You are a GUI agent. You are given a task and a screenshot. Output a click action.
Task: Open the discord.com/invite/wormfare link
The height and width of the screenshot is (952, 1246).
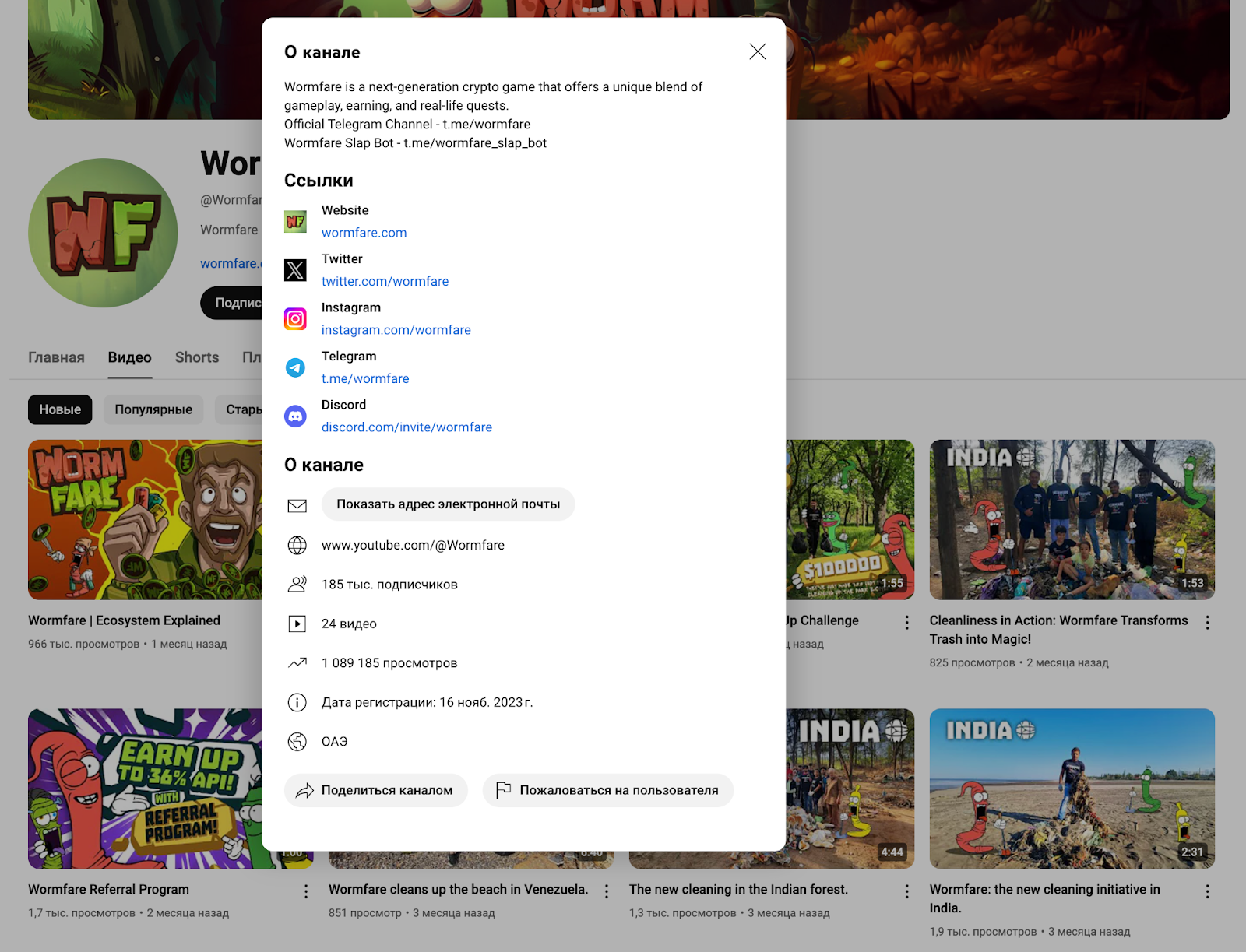pos(407,427)
